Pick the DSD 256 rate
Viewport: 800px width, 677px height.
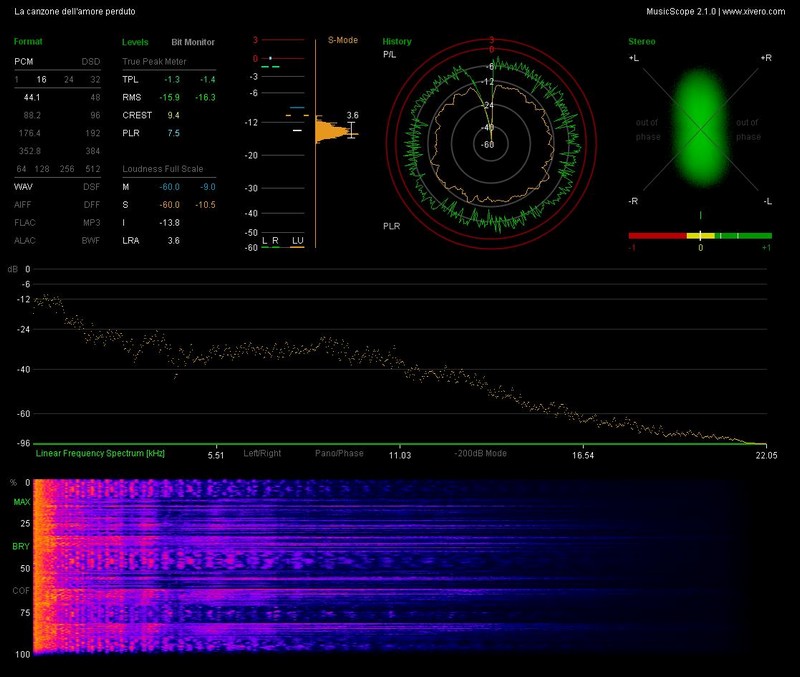67,169
